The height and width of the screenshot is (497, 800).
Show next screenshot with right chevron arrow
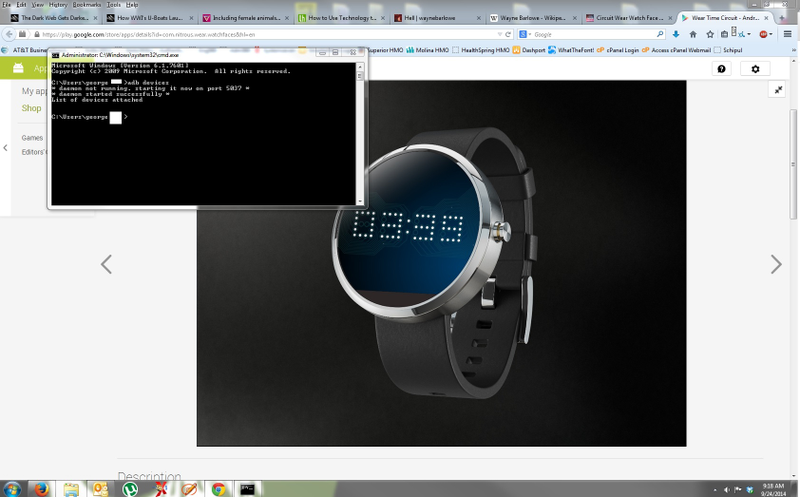(776, 264)
